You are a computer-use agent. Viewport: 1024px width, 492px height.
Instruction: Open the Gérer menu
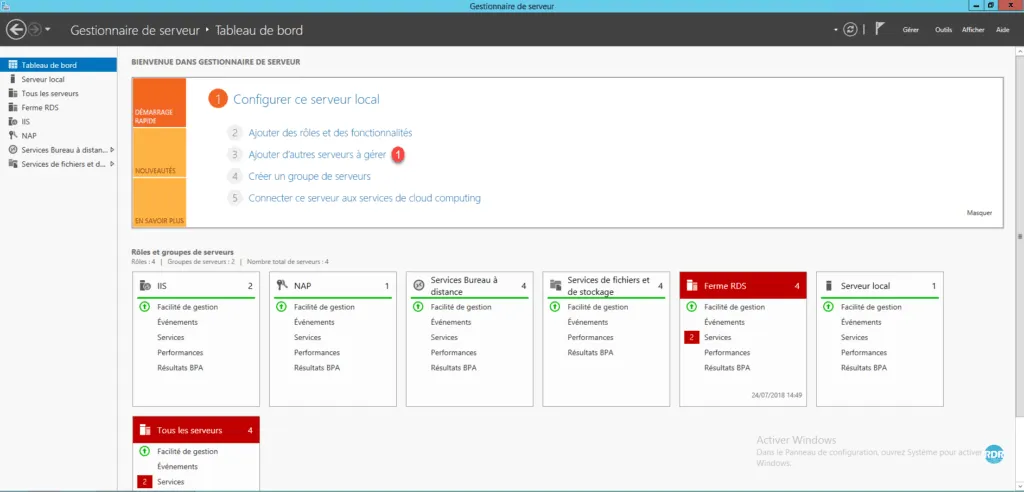911,30
